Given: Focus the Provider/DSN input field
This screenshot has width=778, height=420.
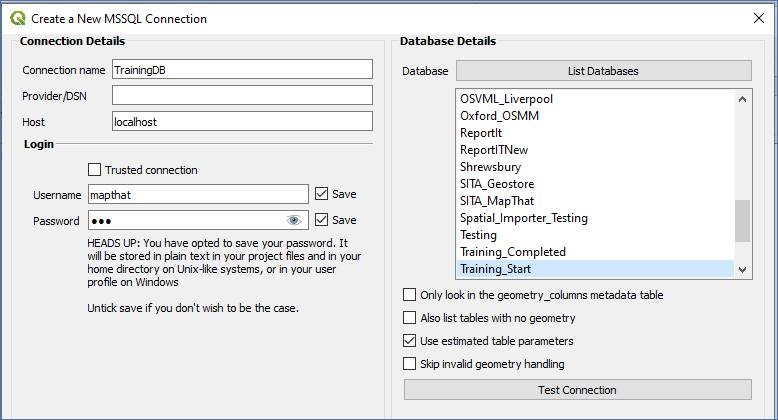Looking at the screenshot, I should pos(242,95).
